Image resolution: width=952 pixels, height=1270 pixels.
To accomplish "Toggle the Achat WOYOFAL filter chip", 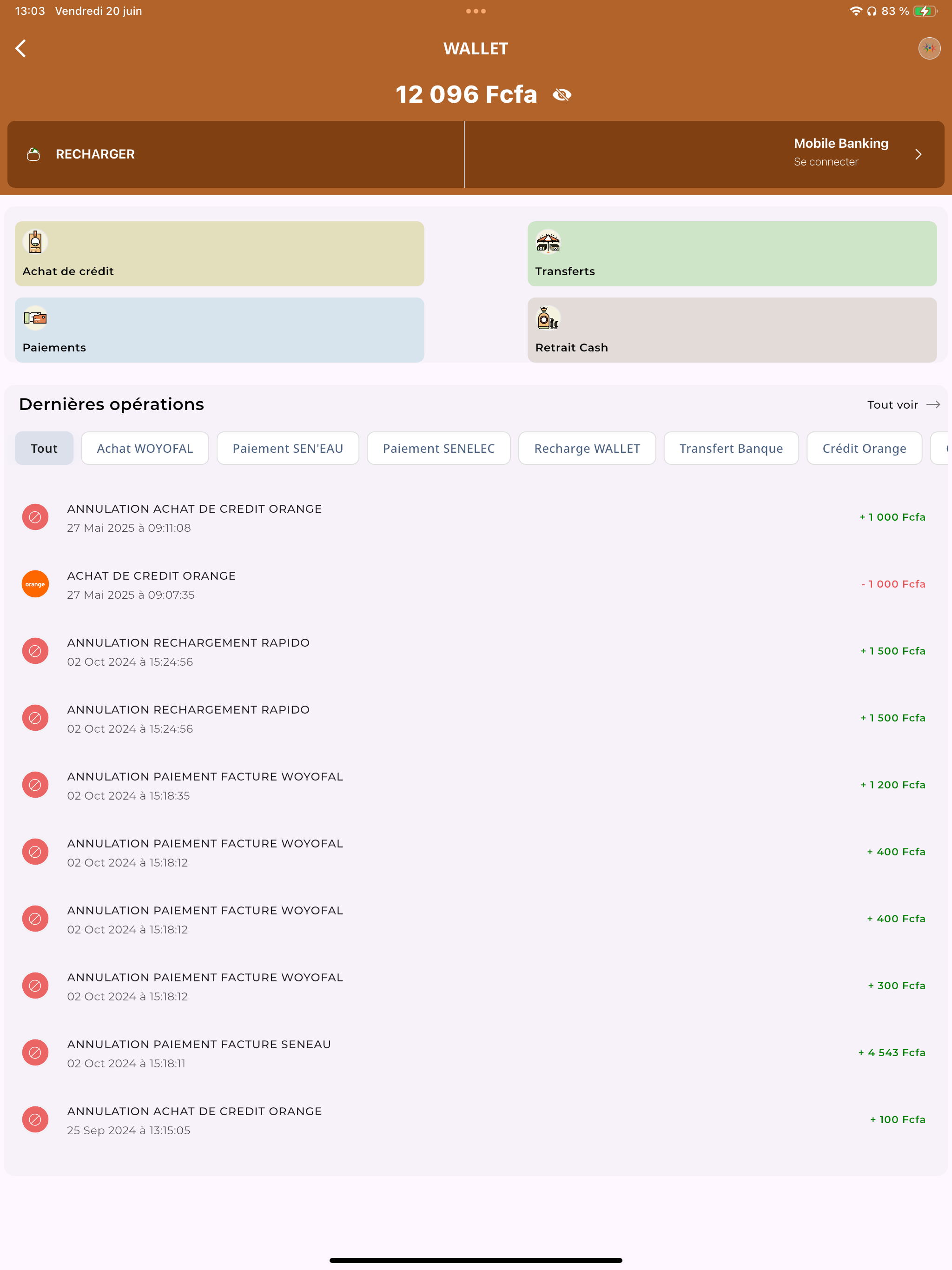I will pos(145,448).
